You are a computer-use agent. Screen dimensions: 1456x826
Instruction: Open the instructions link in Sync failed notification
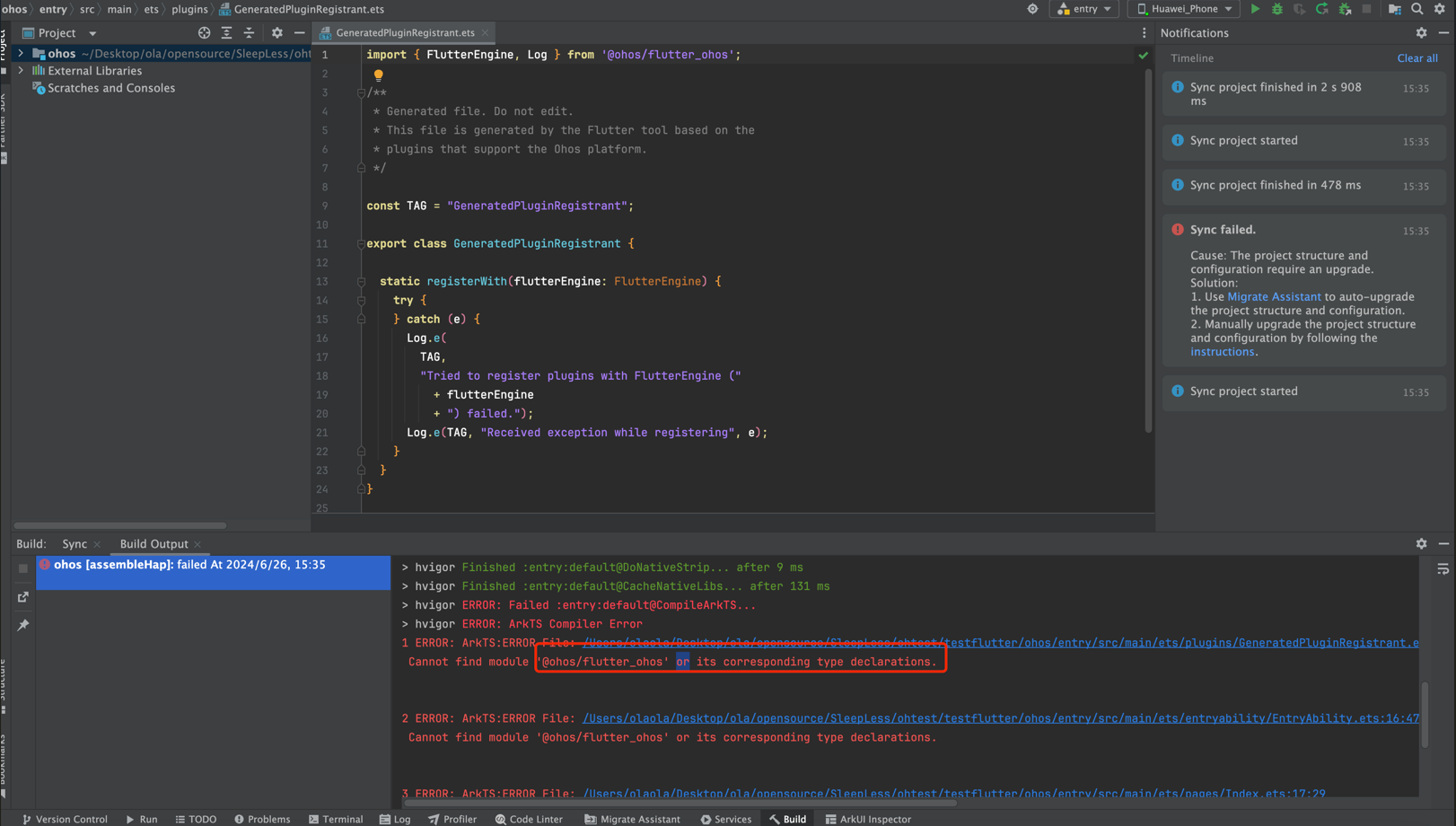(x=1222, y=352)
